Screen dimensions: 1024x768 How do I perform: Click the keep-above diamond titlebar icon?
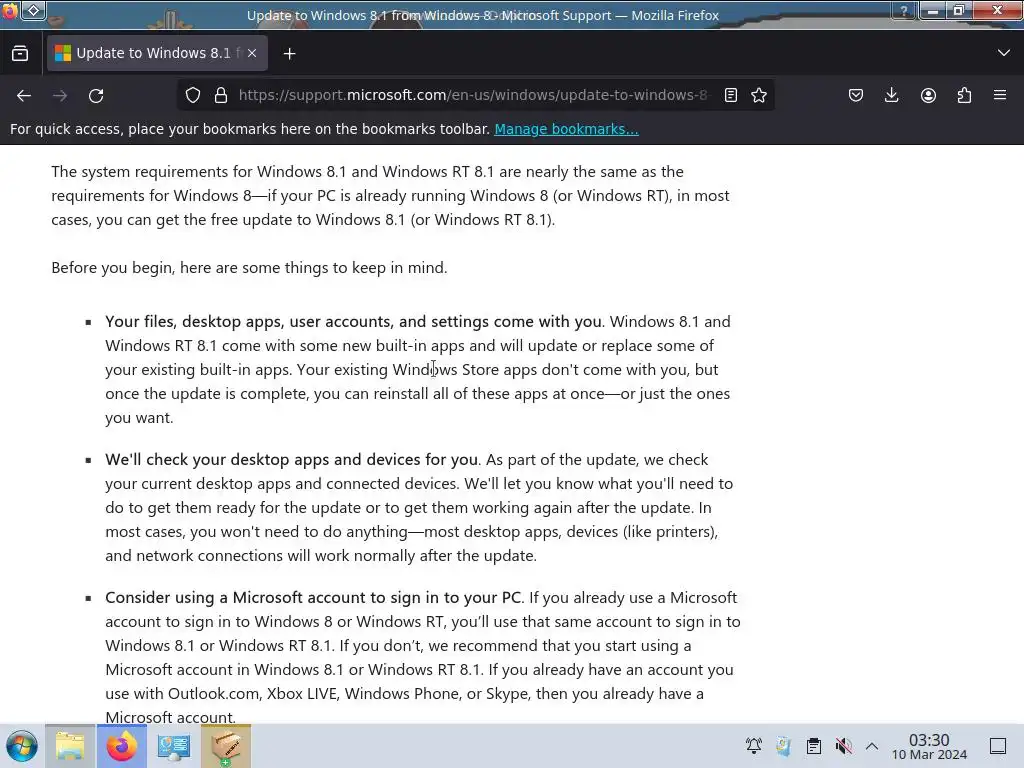point(34,10)
